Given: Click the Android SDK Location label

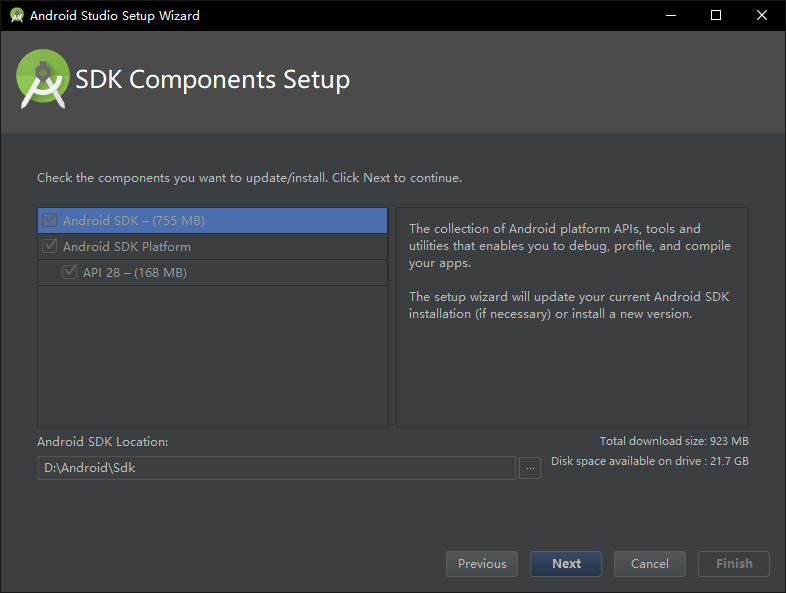Looking at the screenshot, I should click(x=103, y=442).
